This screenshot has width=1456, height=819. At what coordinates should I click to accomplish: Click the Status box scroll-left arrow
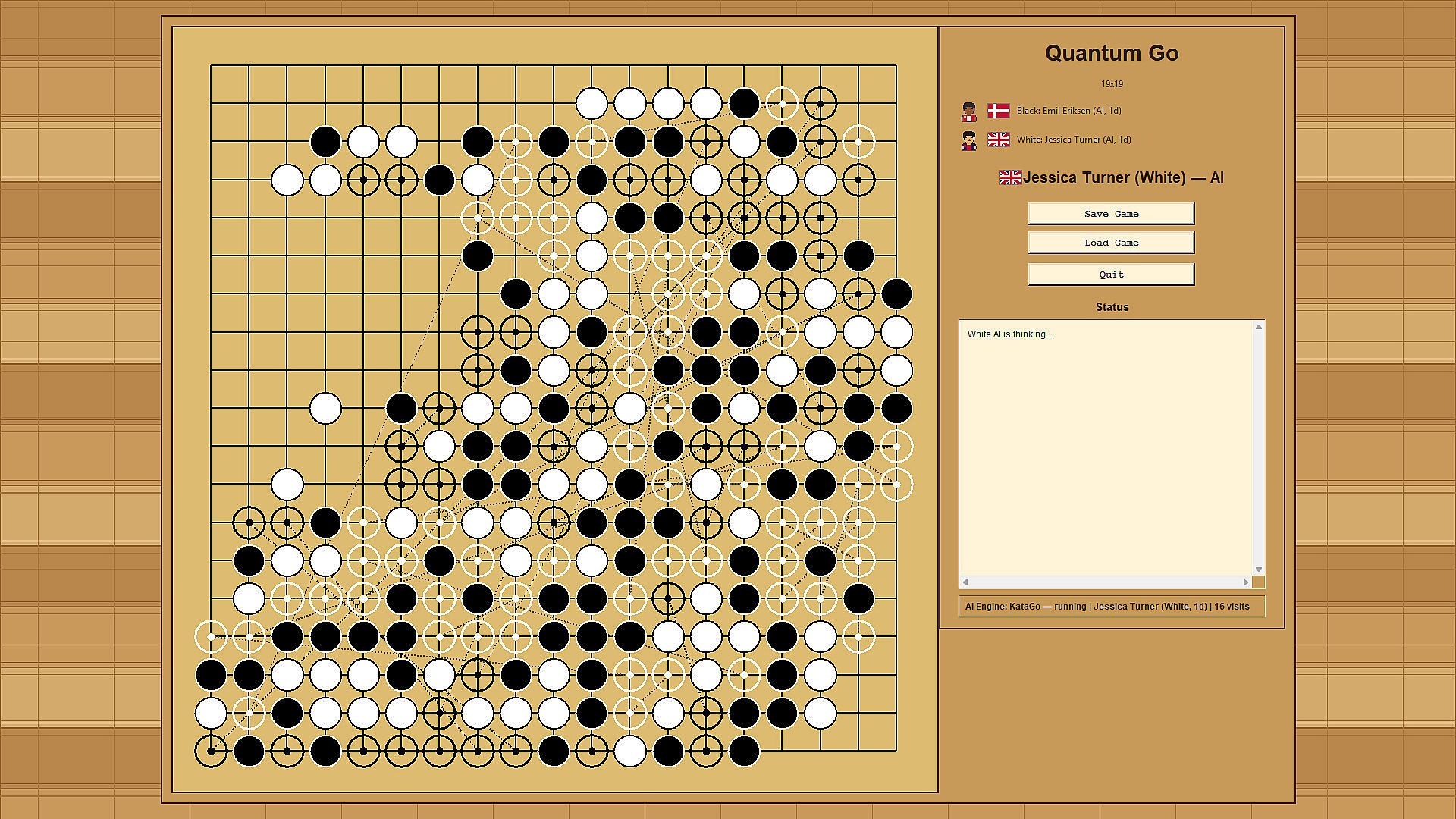(x=965, y=582)
